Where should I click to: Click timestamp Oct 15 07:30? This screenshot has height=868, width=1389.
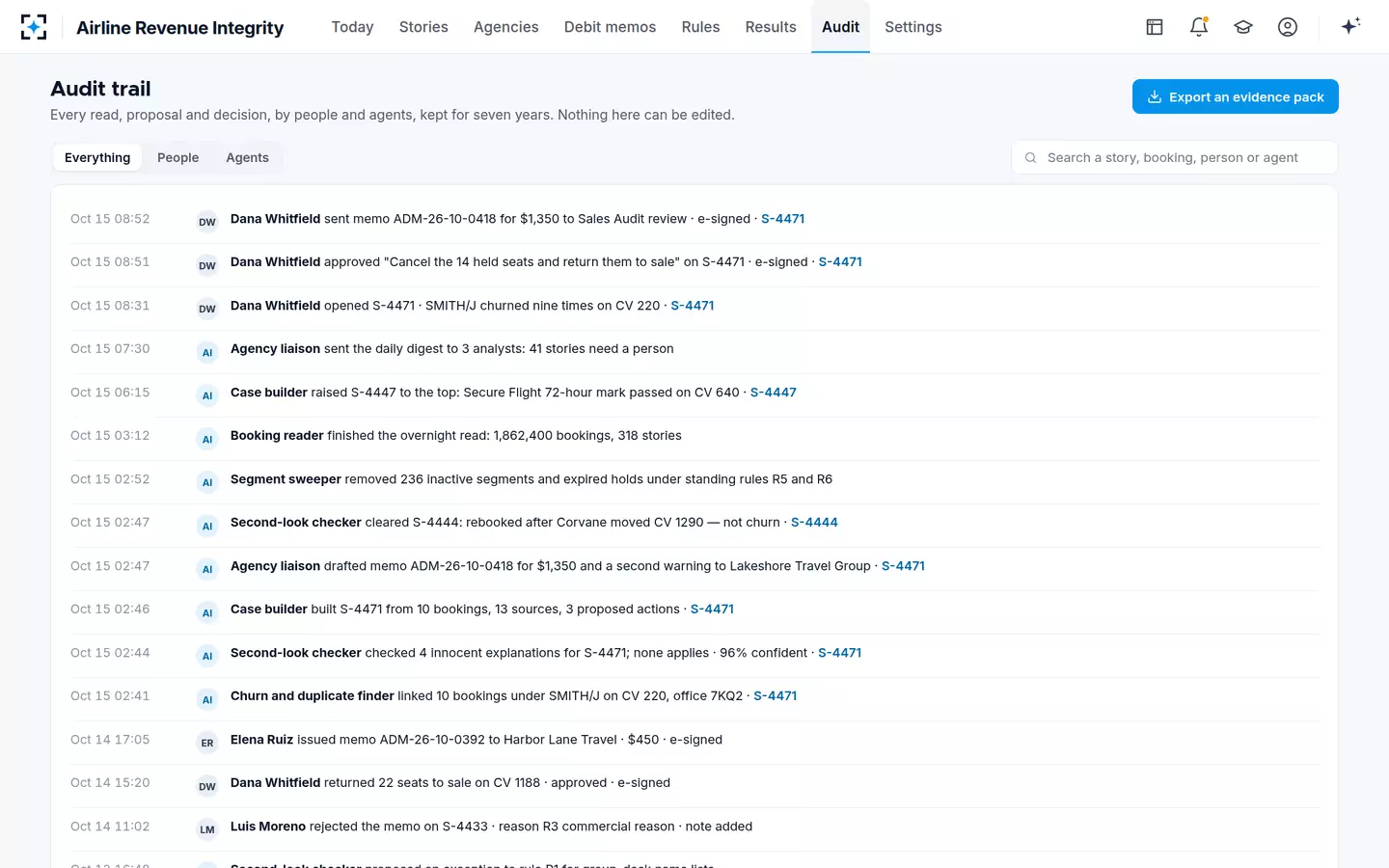(110, 349)
